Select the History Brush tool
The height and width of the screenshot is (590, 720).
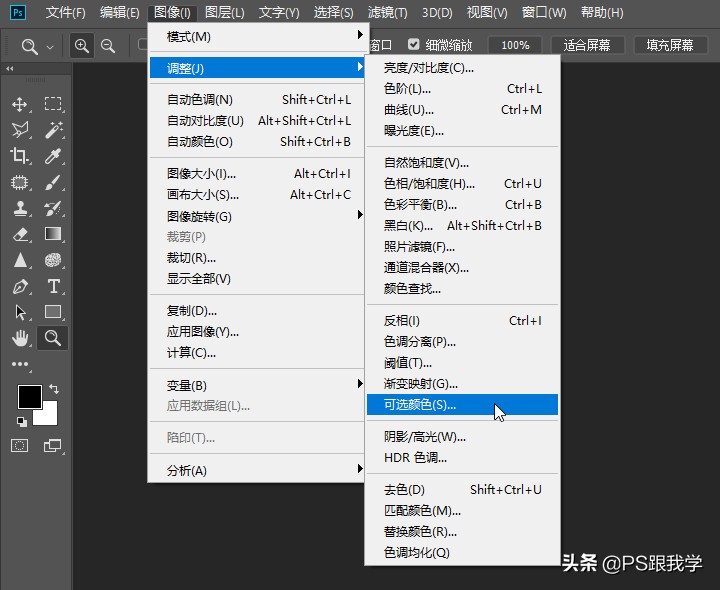tap(53, 208)
